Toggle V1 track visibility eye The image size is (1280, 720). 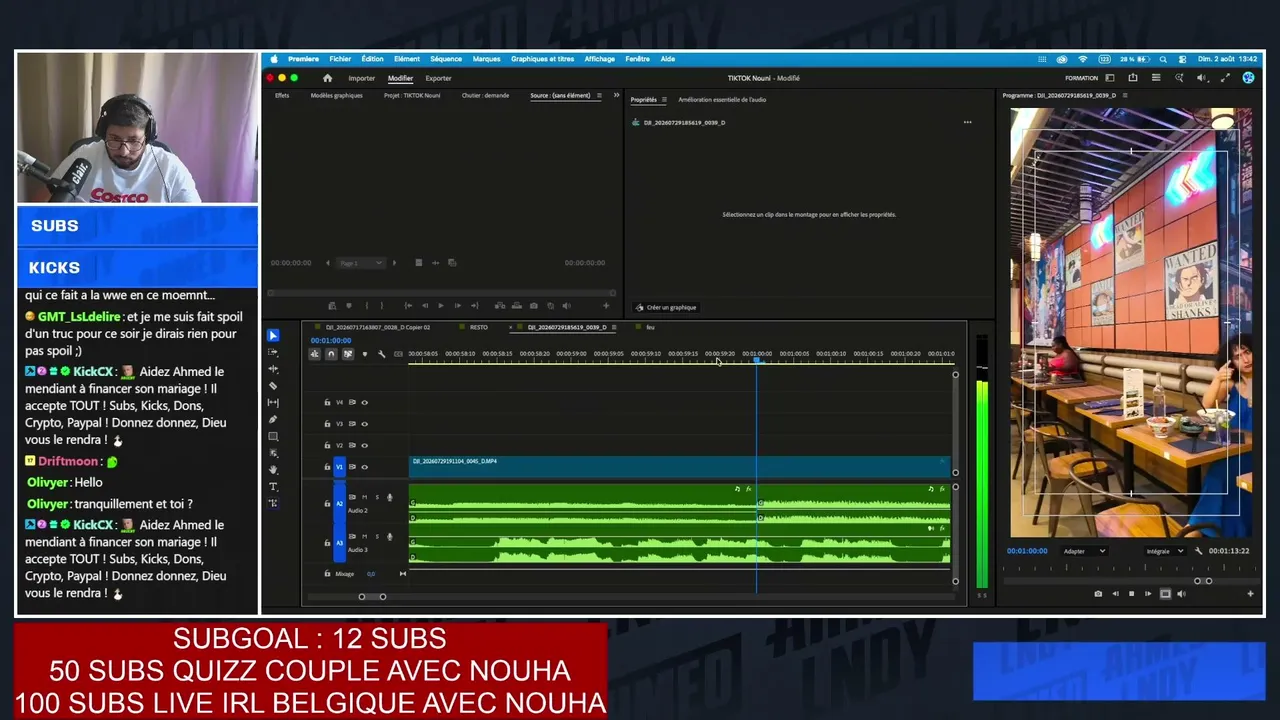click(x=364, y=467)
